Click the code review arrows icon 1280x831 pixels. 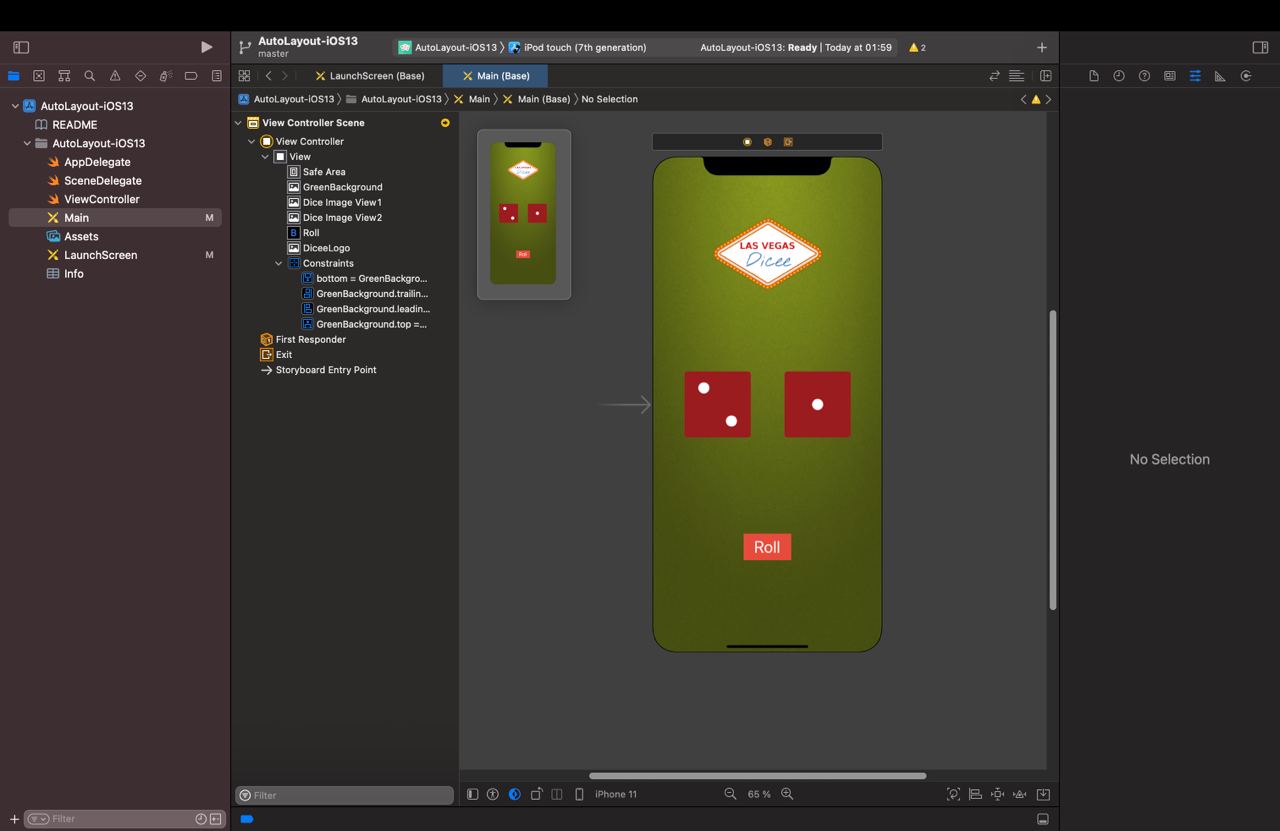tap(994, 76)
